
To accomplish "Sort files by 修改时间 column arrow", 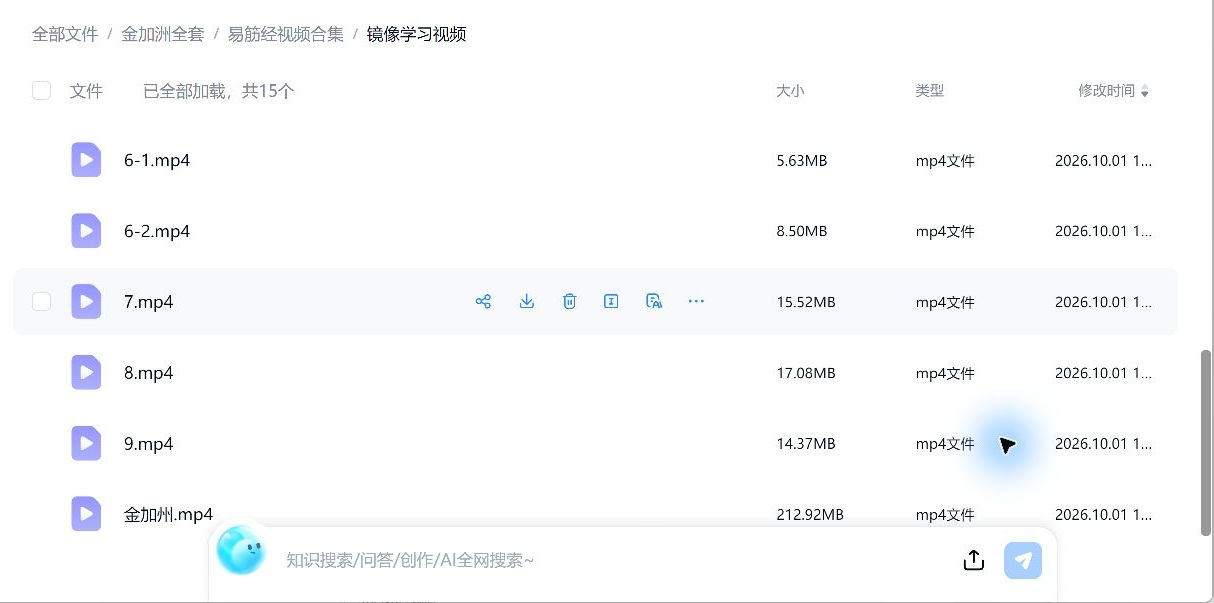I will [1145, 92].
